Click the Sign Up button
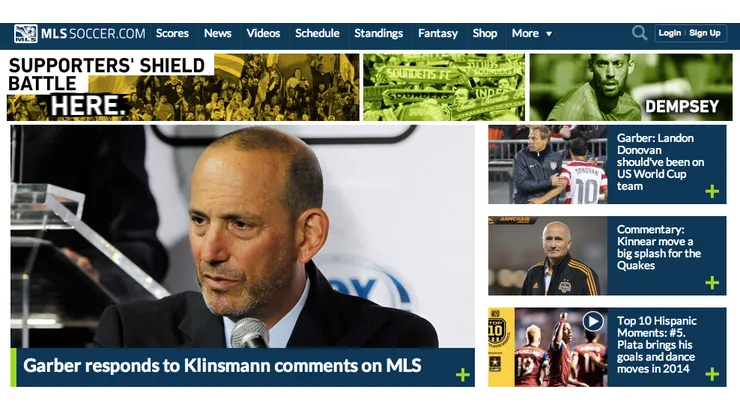 click(x=705, y=33)
